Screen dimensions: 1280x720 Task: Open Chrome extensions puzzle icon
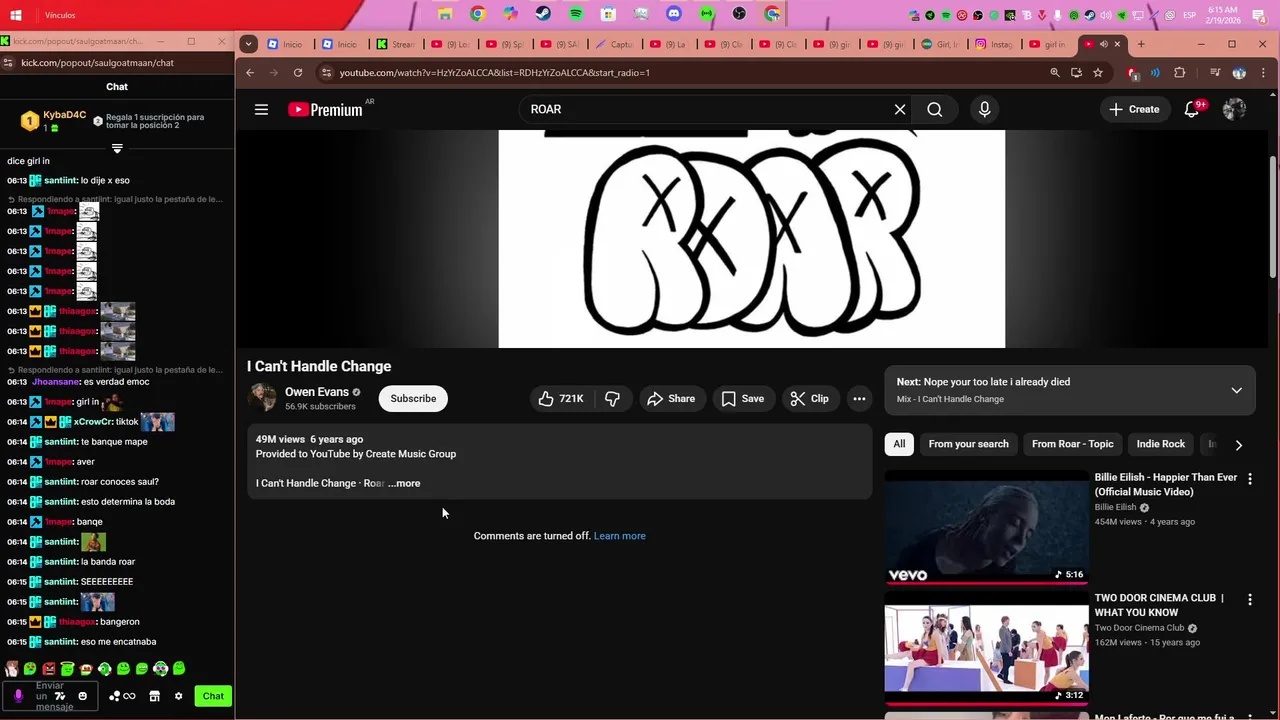pyautogui.click(x=1179, y=73)
